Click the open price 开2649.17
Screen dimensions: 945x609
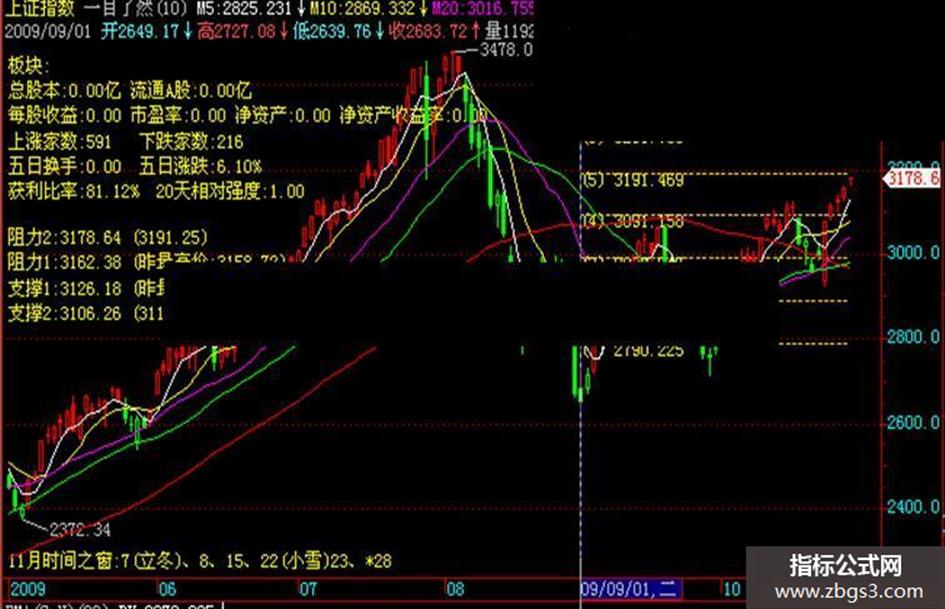[x=141, y=31]
